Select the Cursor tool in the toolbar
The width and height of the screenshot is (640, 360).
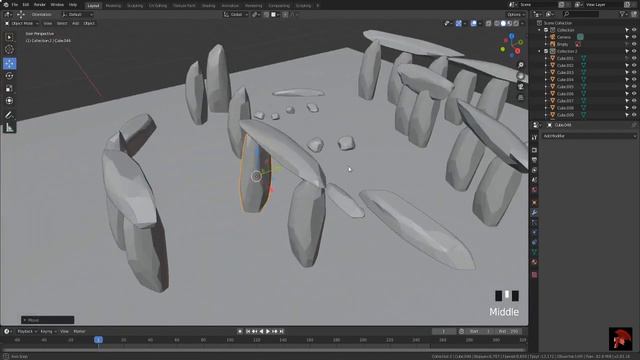[9, 50]
